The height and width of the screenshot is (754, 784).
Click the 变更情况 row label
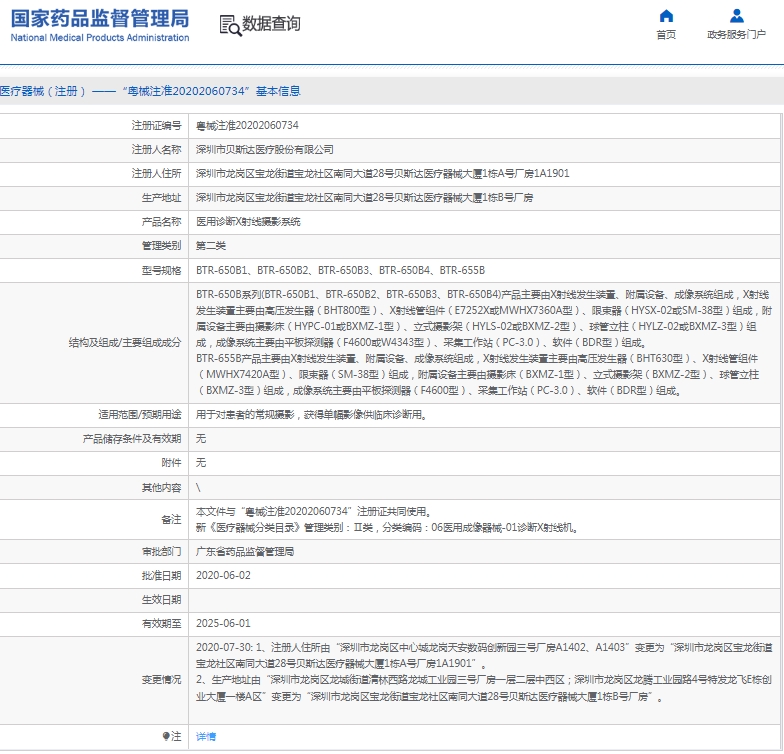click(162, 680)
